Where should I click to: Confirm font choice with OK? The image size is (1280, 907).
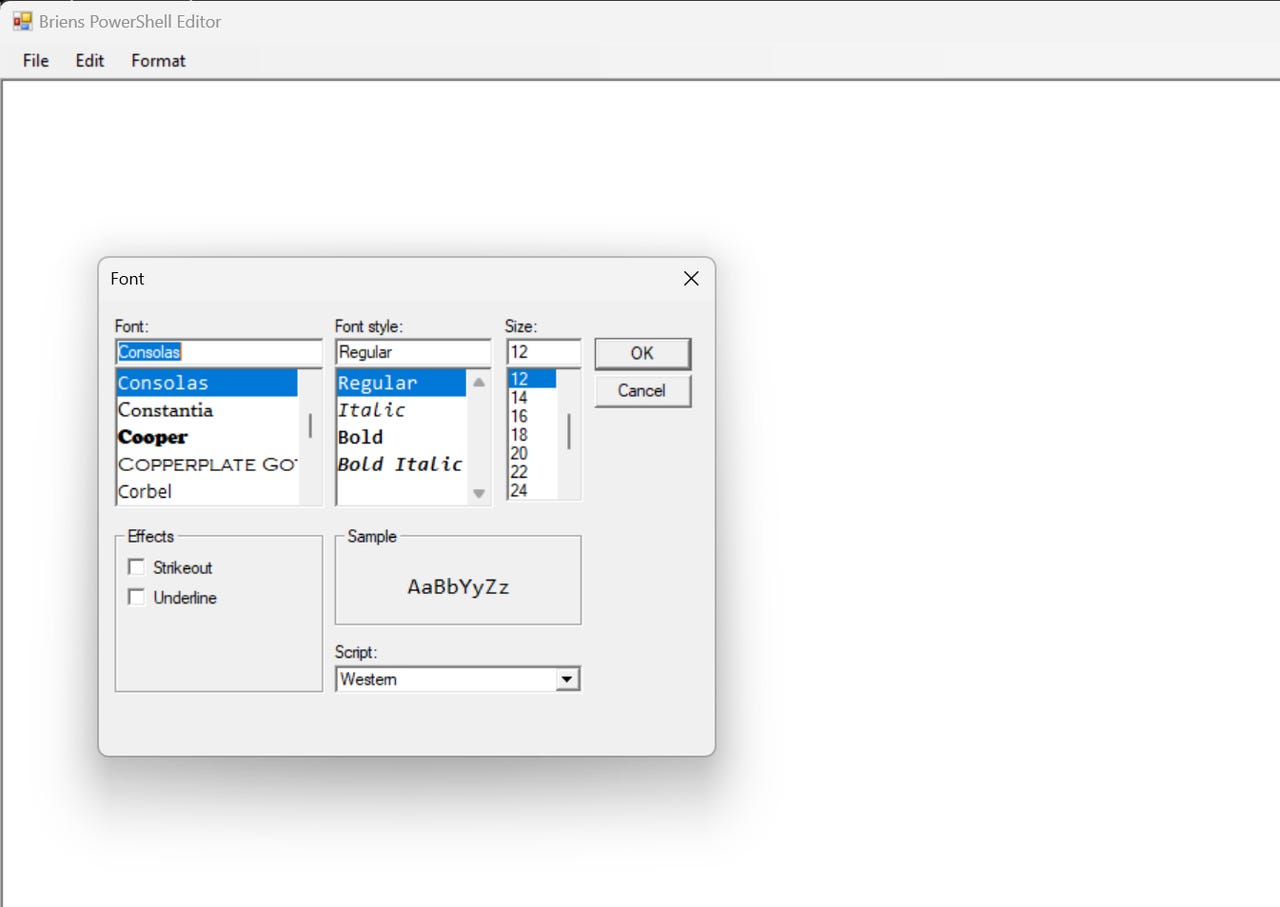point(642,353)
